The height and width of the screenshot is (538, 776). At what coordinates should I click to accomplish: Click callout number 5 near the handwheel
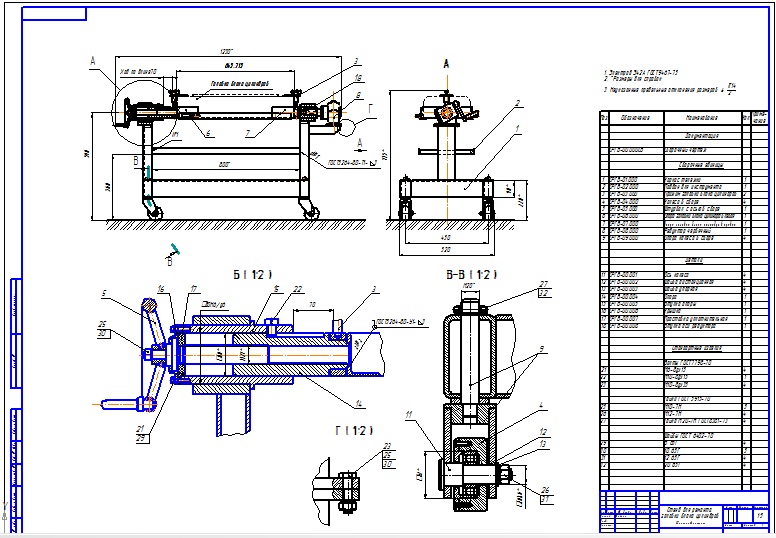tap(103, 294)
